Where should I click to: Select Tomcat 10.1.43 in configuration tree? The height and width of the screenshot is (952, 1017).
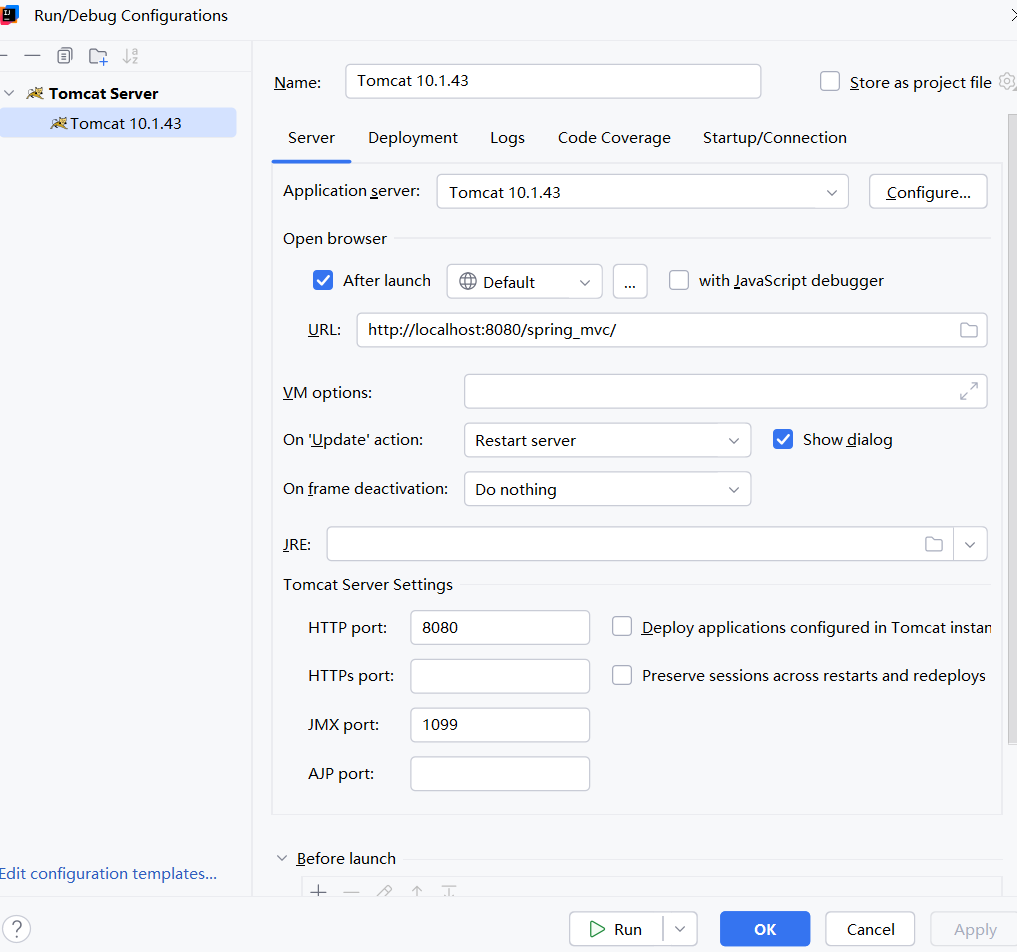(118, 123)
